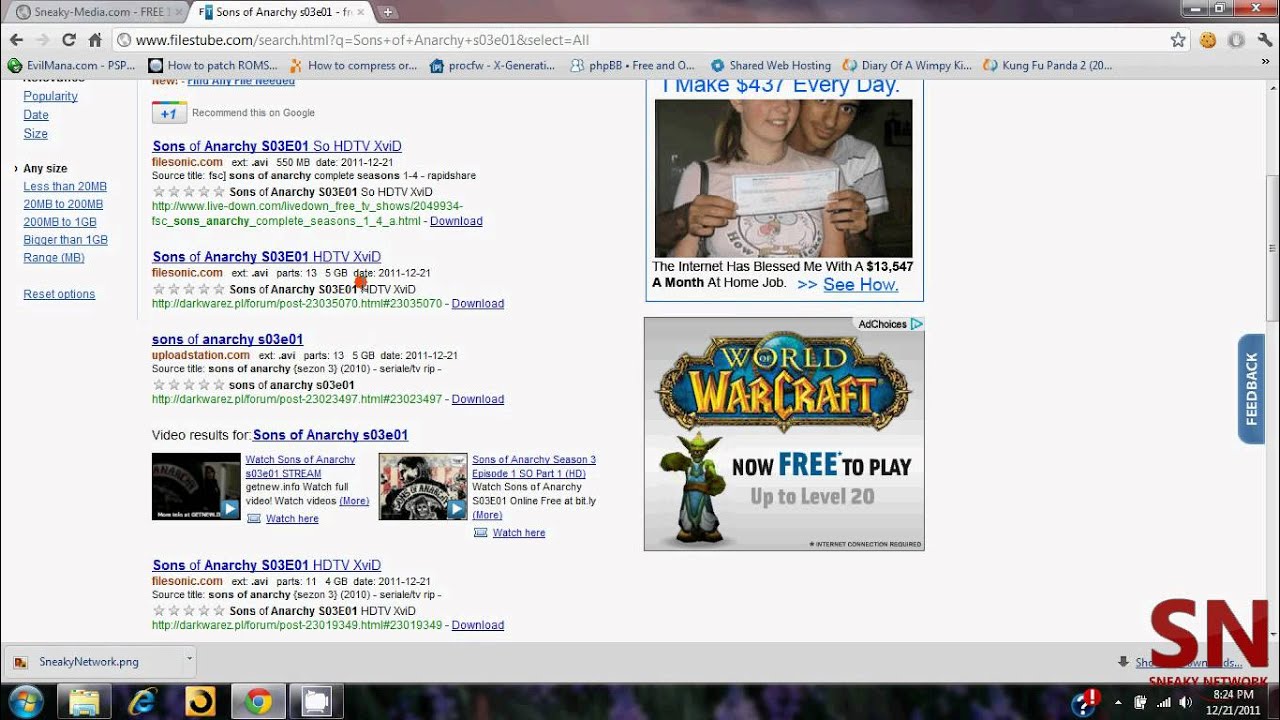Open the phpBB Free bookmark
Screen dimensions: 1280x720
[632, 65]
